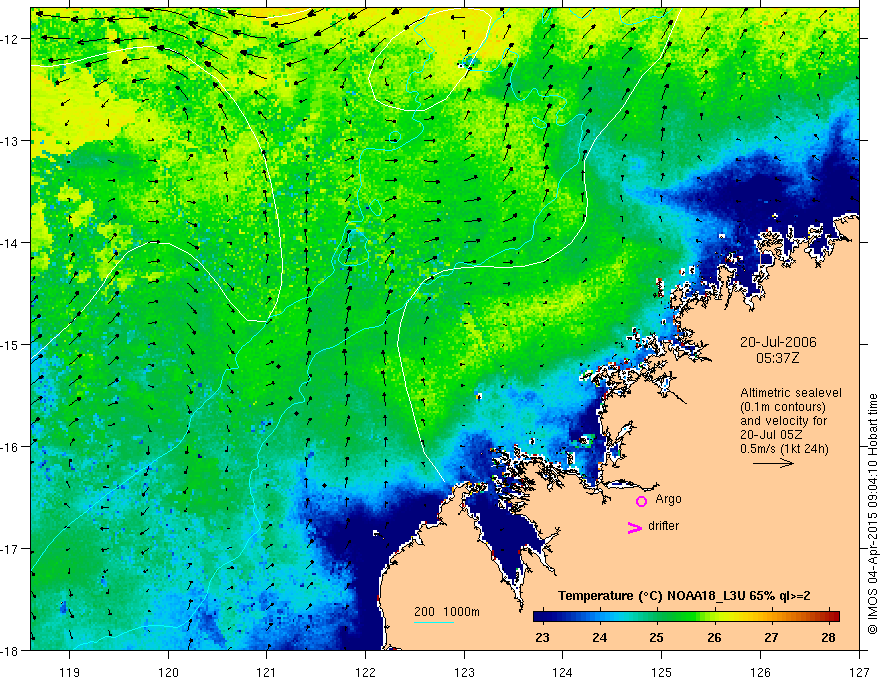Click the longitude axis label 124

[563, 672]
